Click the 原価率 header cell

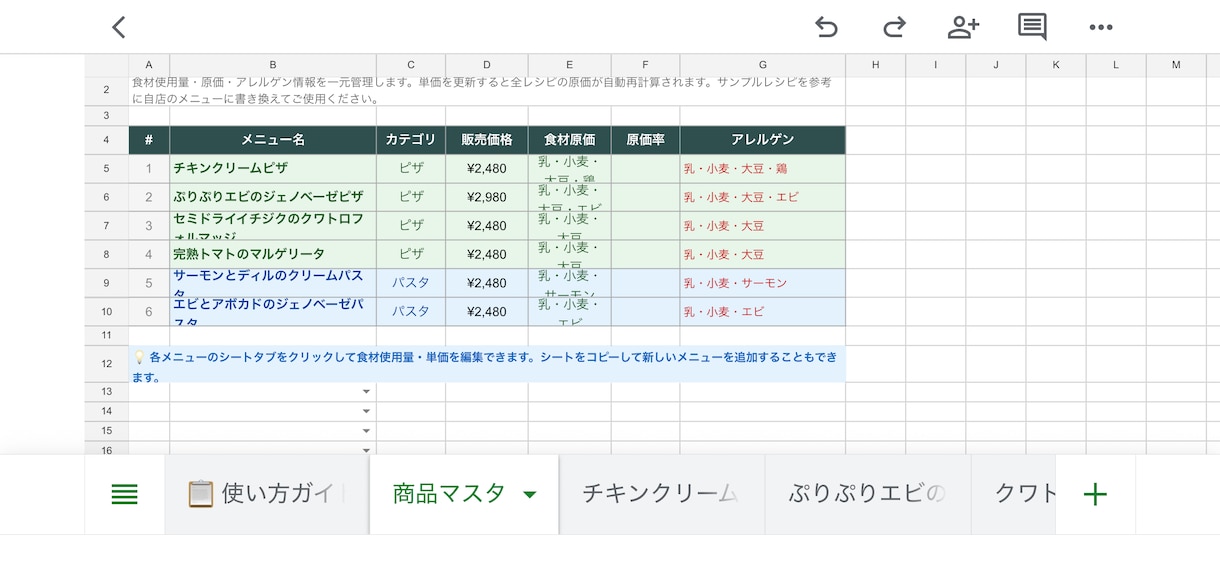point(645,140)
